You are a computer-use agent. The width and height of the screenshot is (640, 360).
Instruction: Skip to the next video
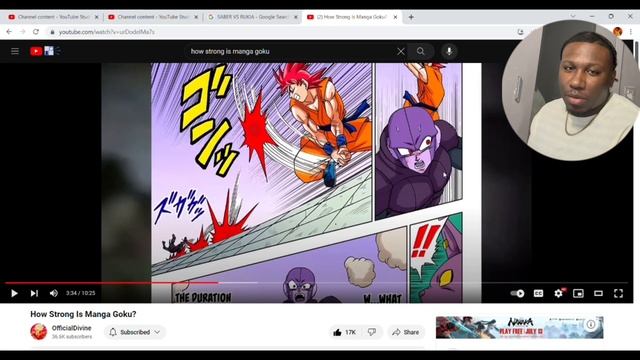coord(34,293)
